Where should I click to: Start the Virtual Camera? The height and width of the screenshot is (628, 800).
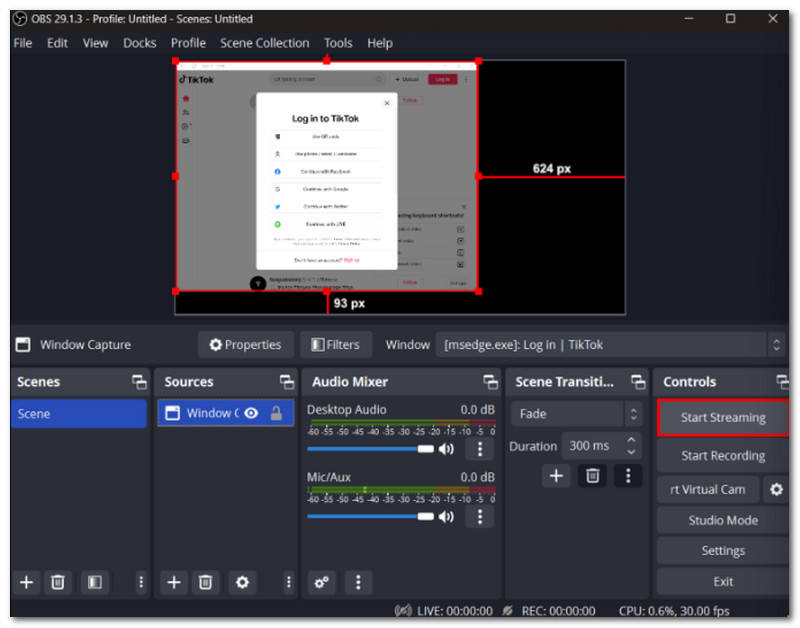[x=708, y=490]
